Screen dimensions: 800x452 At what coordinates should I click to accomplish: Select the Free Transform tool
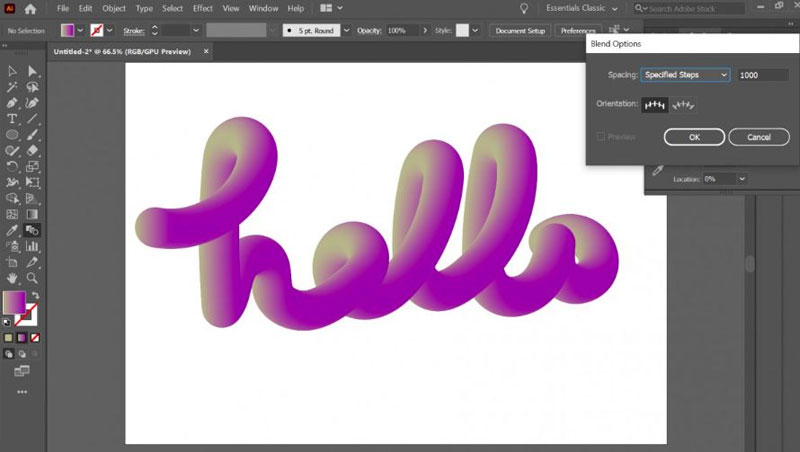tap(32, 182)
